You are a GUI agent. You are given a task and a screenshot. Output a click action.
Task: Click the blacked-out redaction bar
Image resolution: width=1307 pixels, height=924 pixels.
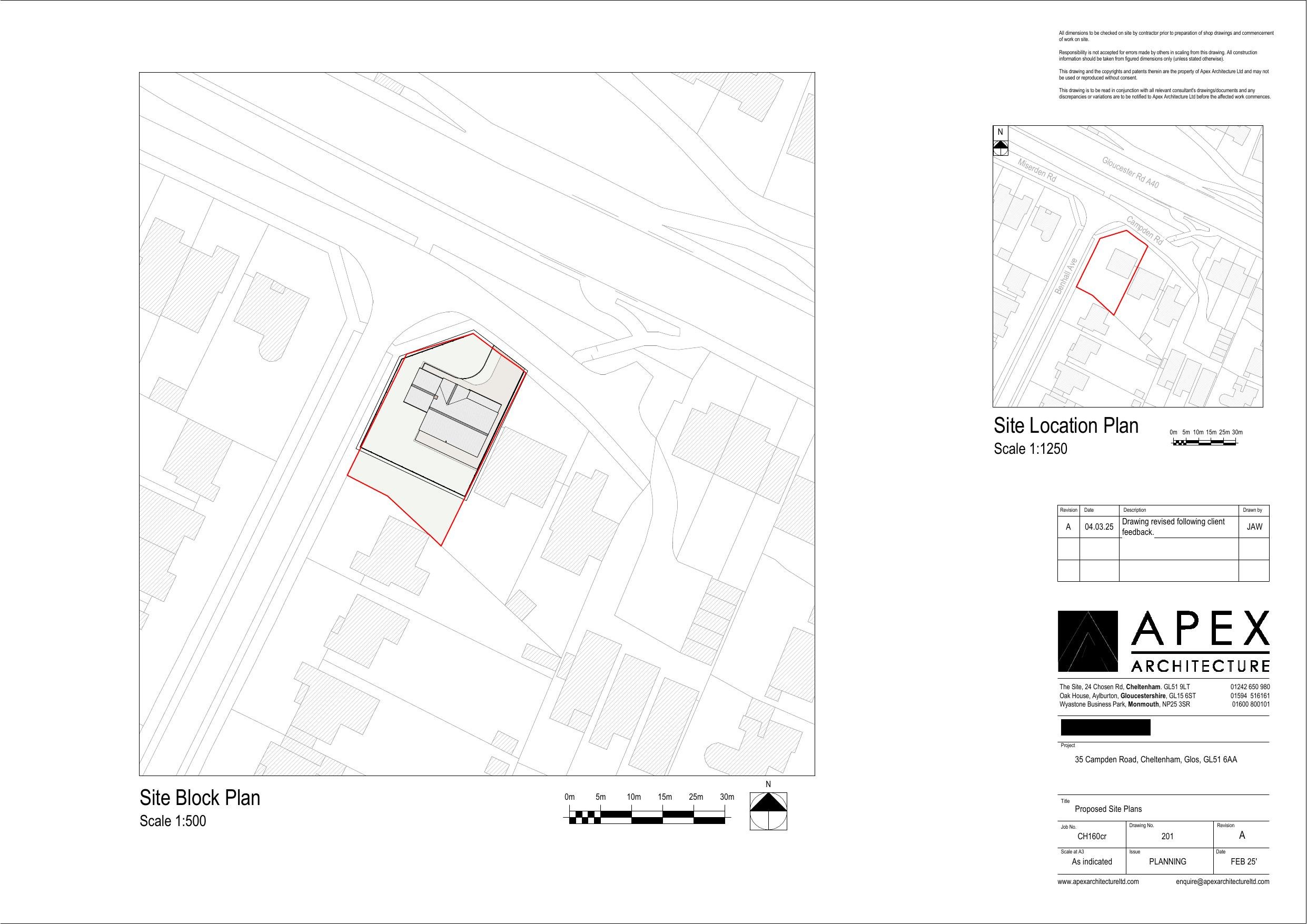click(x=1105, y=727)
